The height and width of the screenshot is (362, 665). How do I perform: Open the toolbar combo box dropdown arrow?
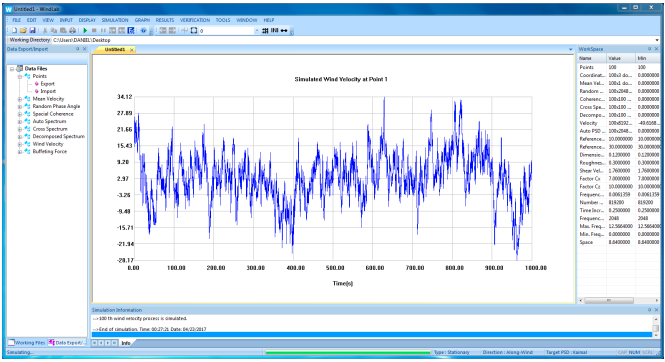pos(257,31)
